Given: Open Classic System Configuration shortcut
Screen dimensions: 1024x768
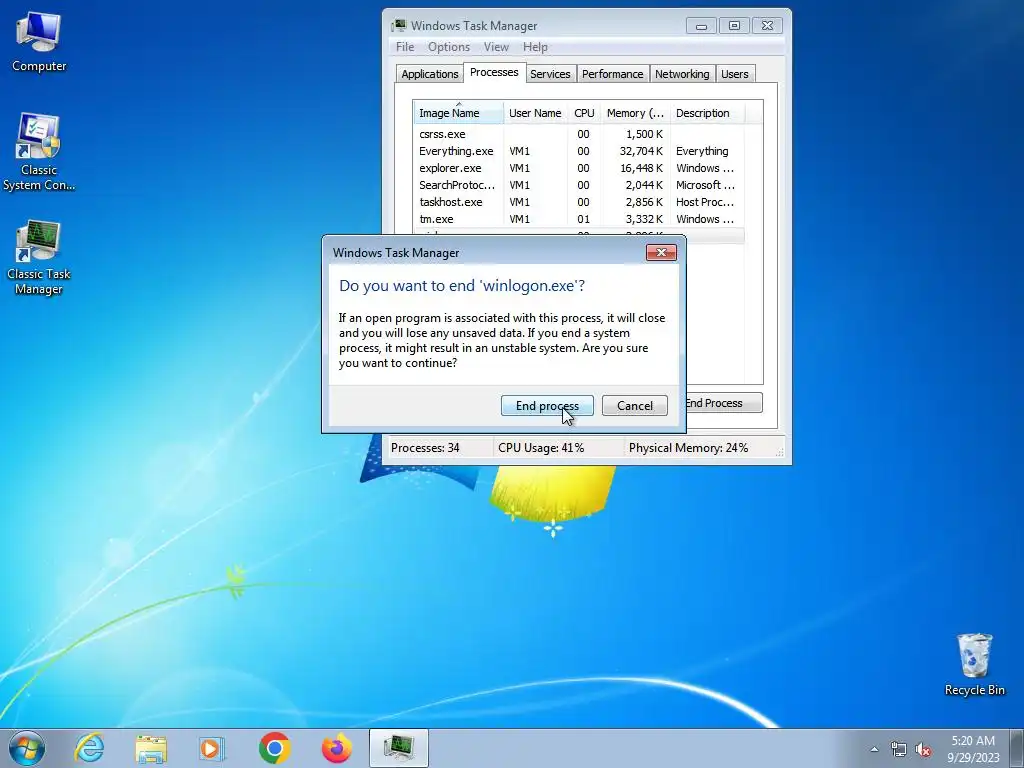Looking at the screenshot, I should tap(39, 152).
